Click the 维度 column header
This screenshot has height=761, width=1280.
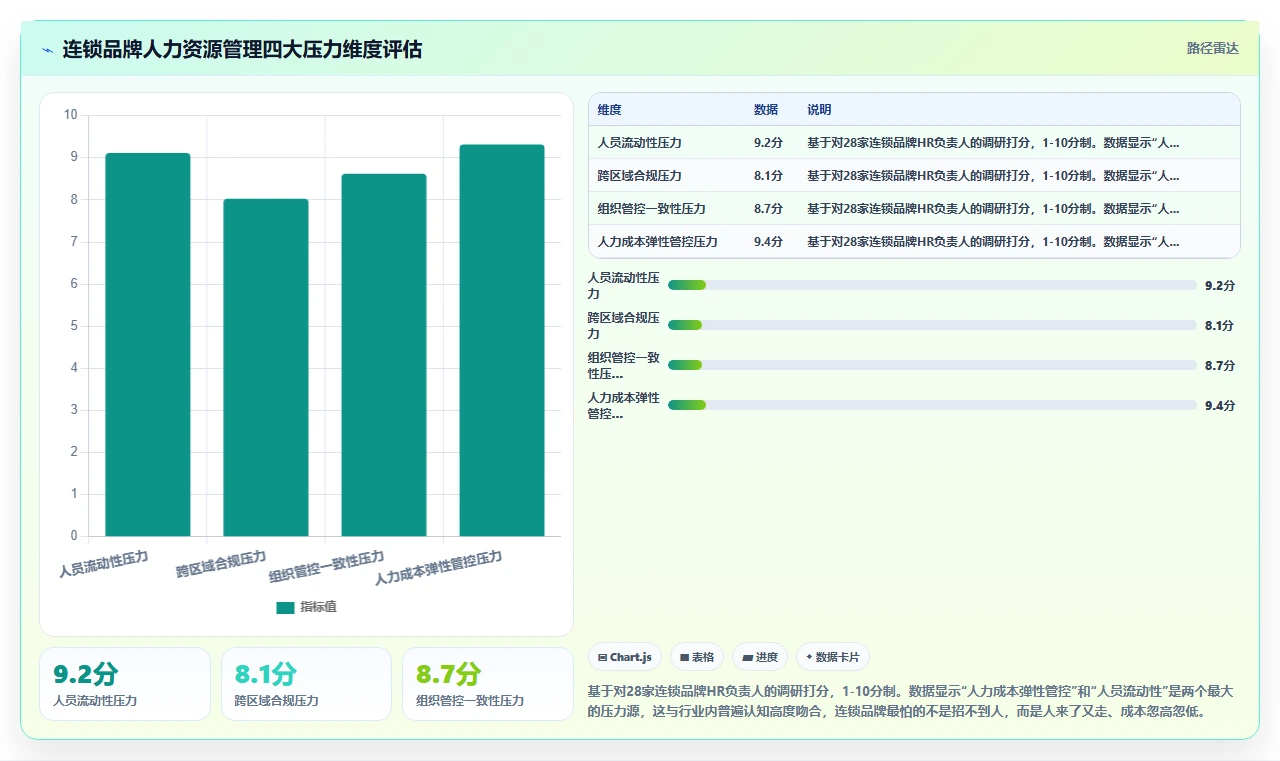click(610, 110)
